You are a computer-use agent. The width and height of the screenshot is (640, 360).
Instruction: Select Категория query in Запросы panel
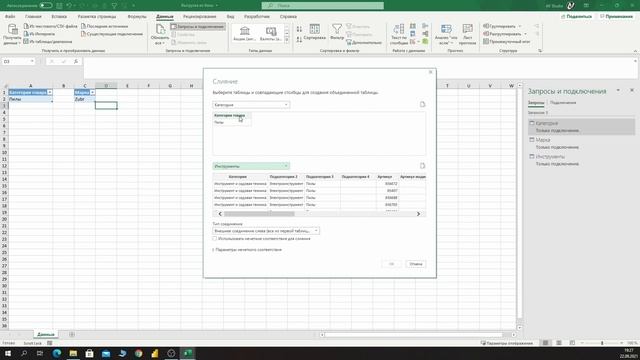(582, 127)
